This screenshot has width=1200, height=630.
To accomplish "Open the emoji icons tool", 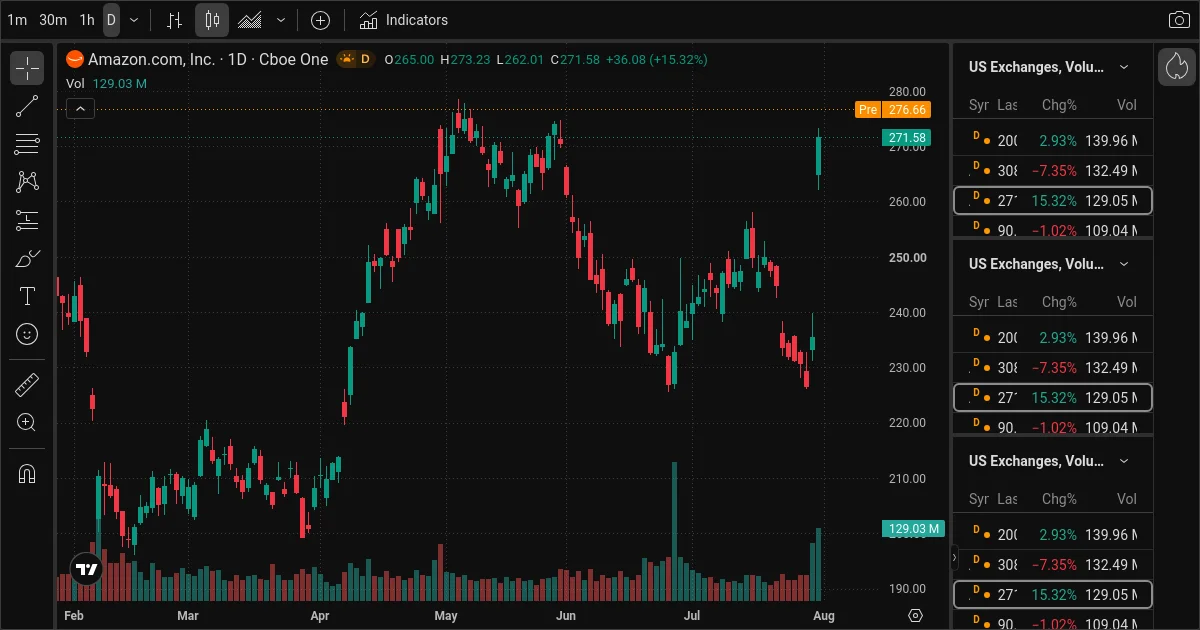I will (x=27, y=334).
